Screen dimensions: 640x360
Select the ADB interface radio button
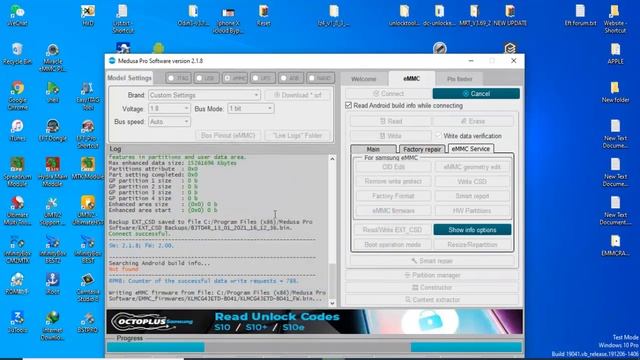[291, 78]
